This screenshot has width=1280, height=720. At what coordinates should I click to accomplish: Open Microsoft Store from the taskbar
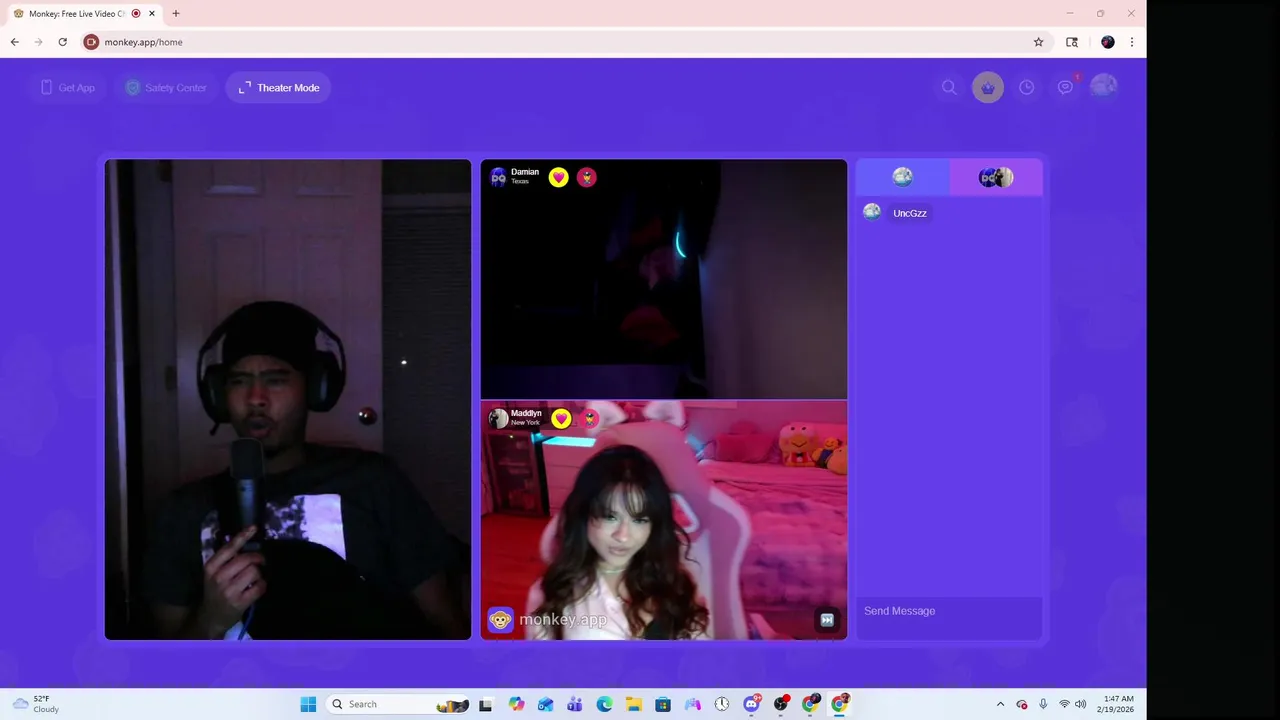[663, 704]
